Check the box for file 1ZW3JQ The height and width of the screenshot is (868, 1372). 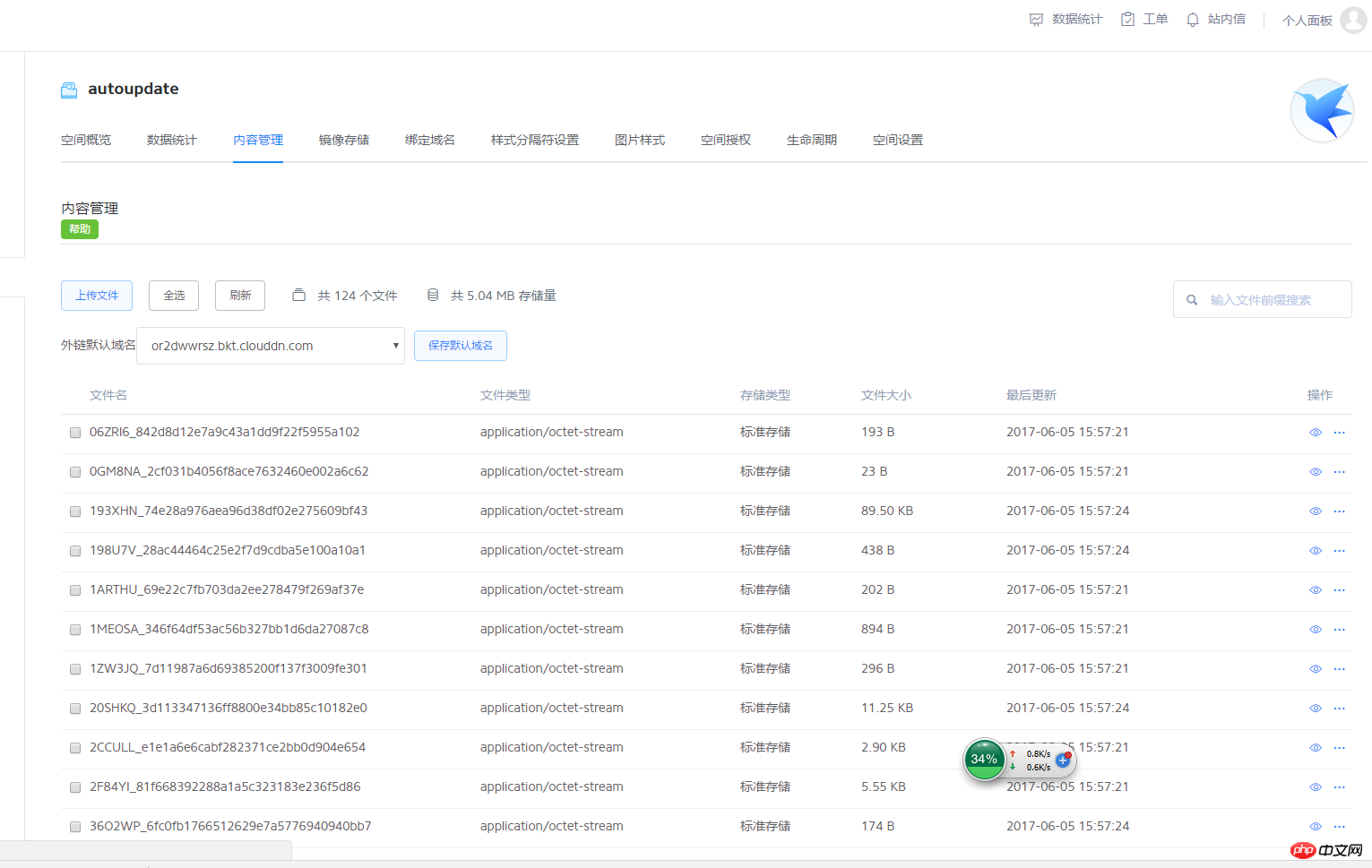pyautogui.click(x=75, y=669)
